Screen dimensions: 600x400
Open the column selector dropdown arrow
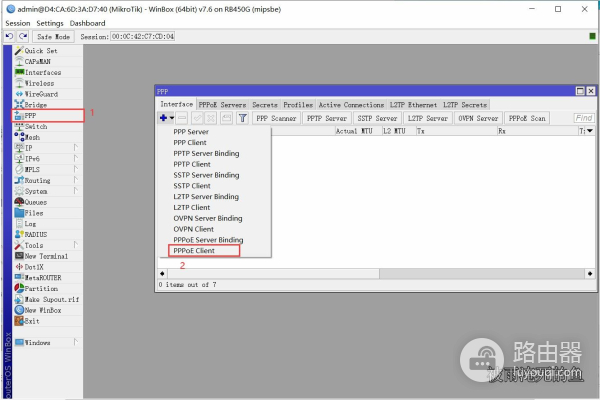tap(590, 131)
